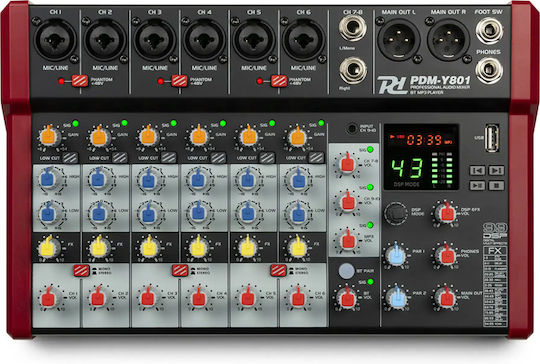Click the orange GAIN knob on channel 6
The width and height of the screenshot is (540, 364).
point(298,137)
